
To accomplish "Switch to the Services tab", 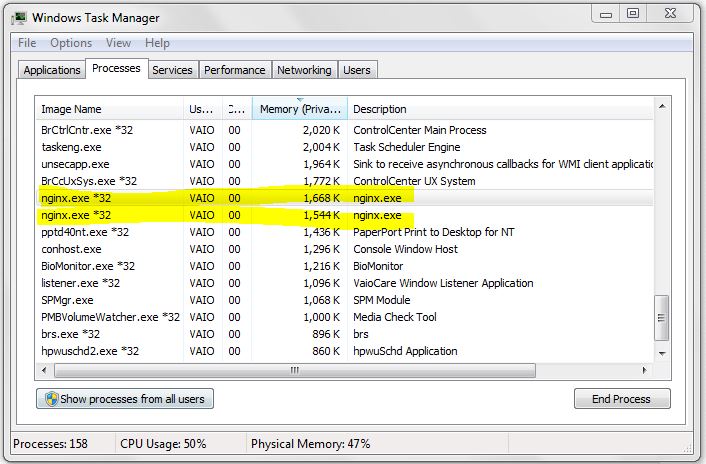I will [172, 70].
